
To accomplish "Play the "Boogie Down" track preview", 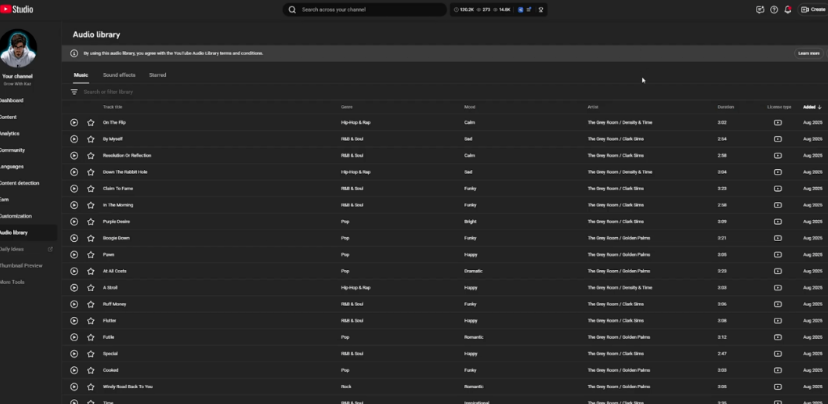I will coord(74,238).
